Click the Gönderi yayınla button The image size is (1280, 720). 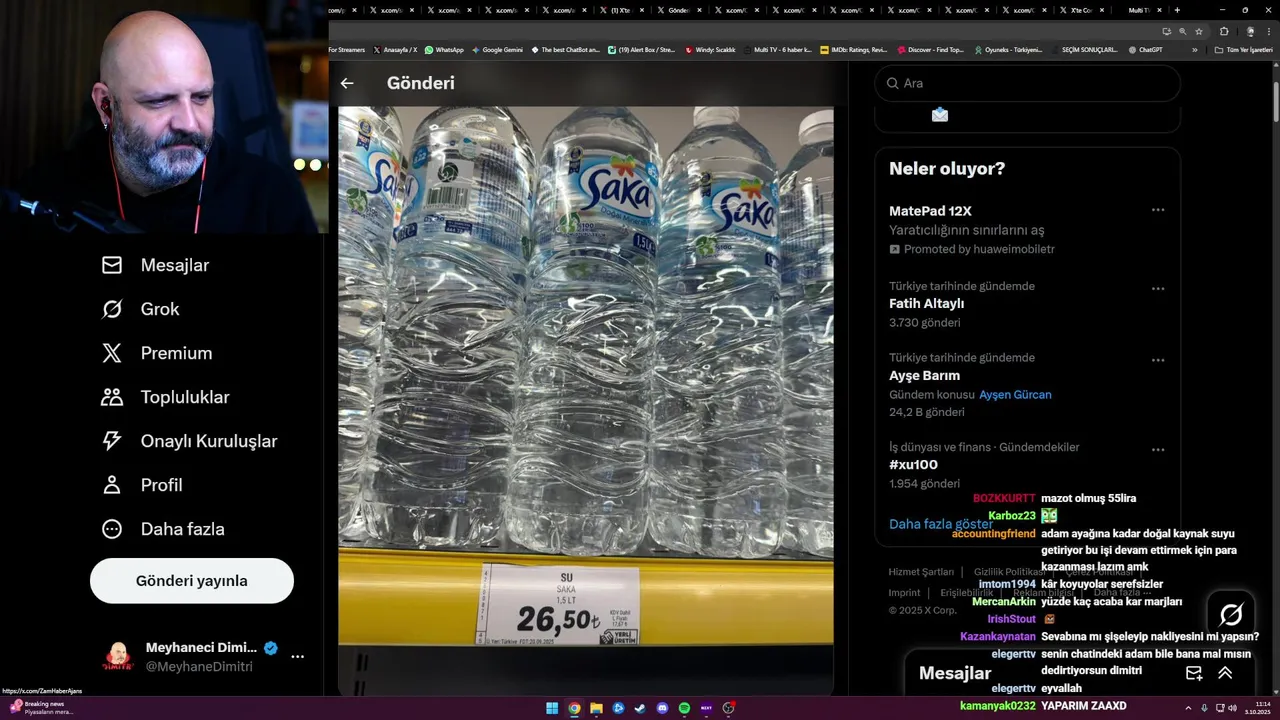[192, 581]
